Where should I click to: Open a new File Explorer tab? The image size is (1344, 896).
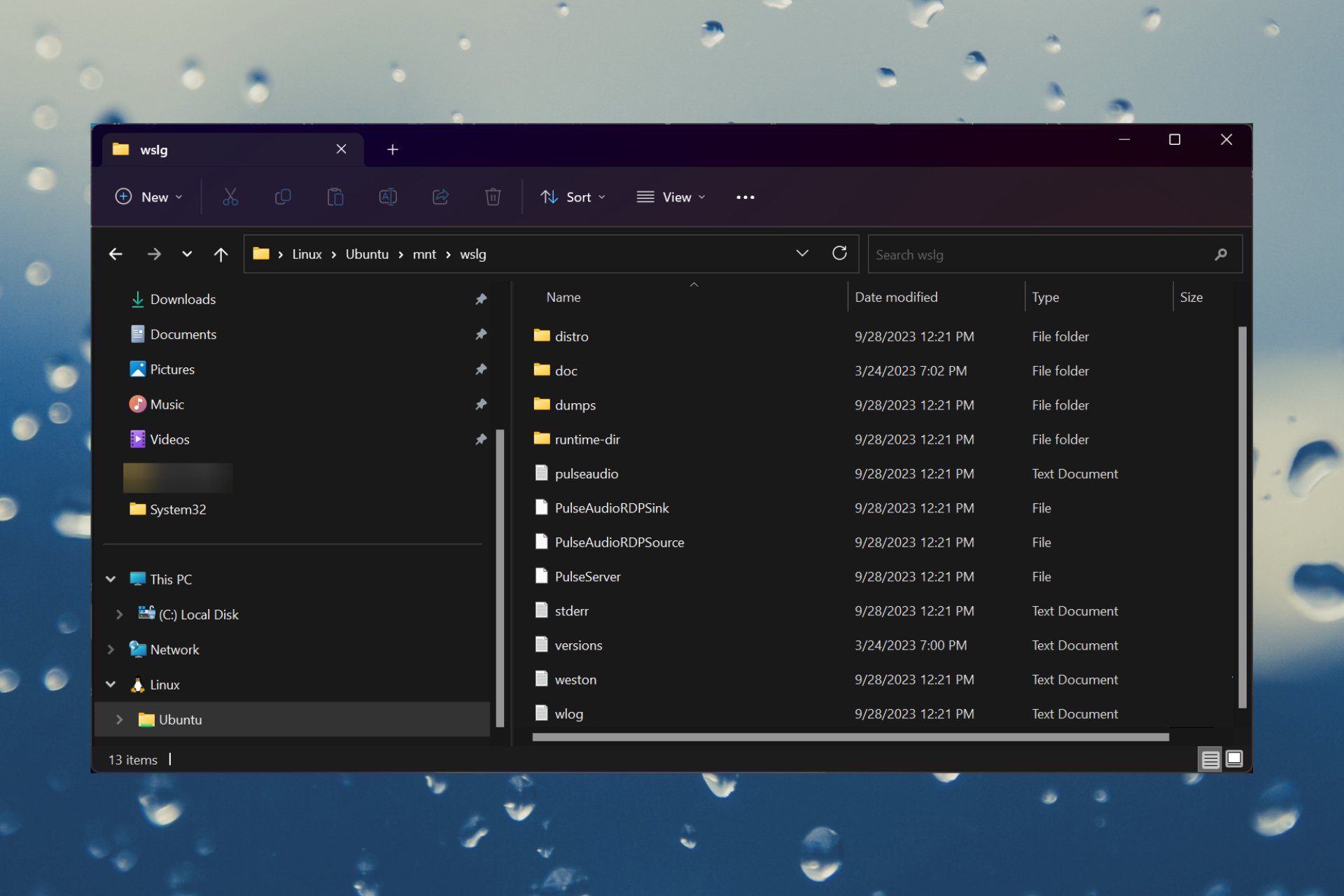tap(392, 149)
